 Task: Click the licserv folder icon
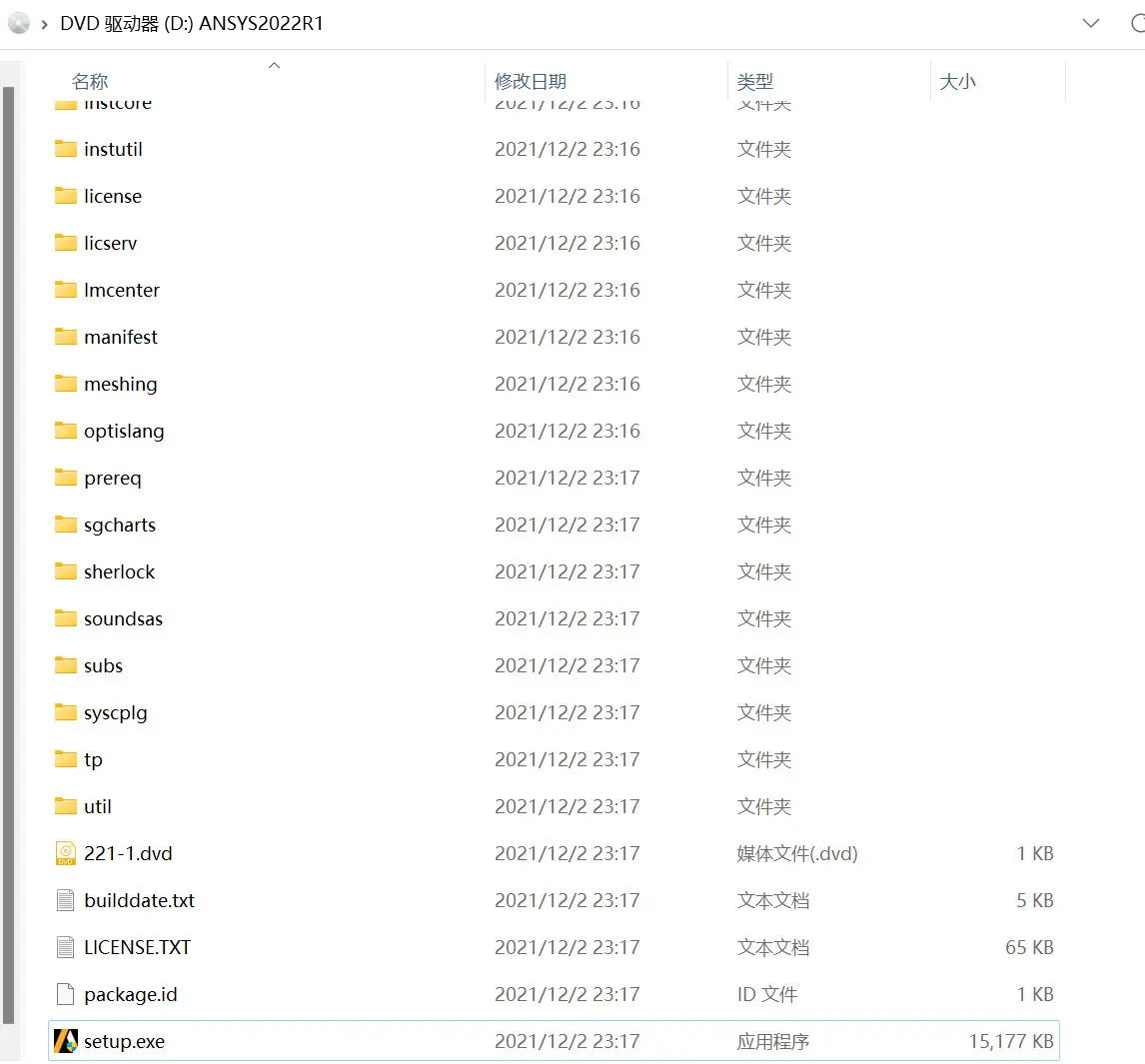[66, 243]
